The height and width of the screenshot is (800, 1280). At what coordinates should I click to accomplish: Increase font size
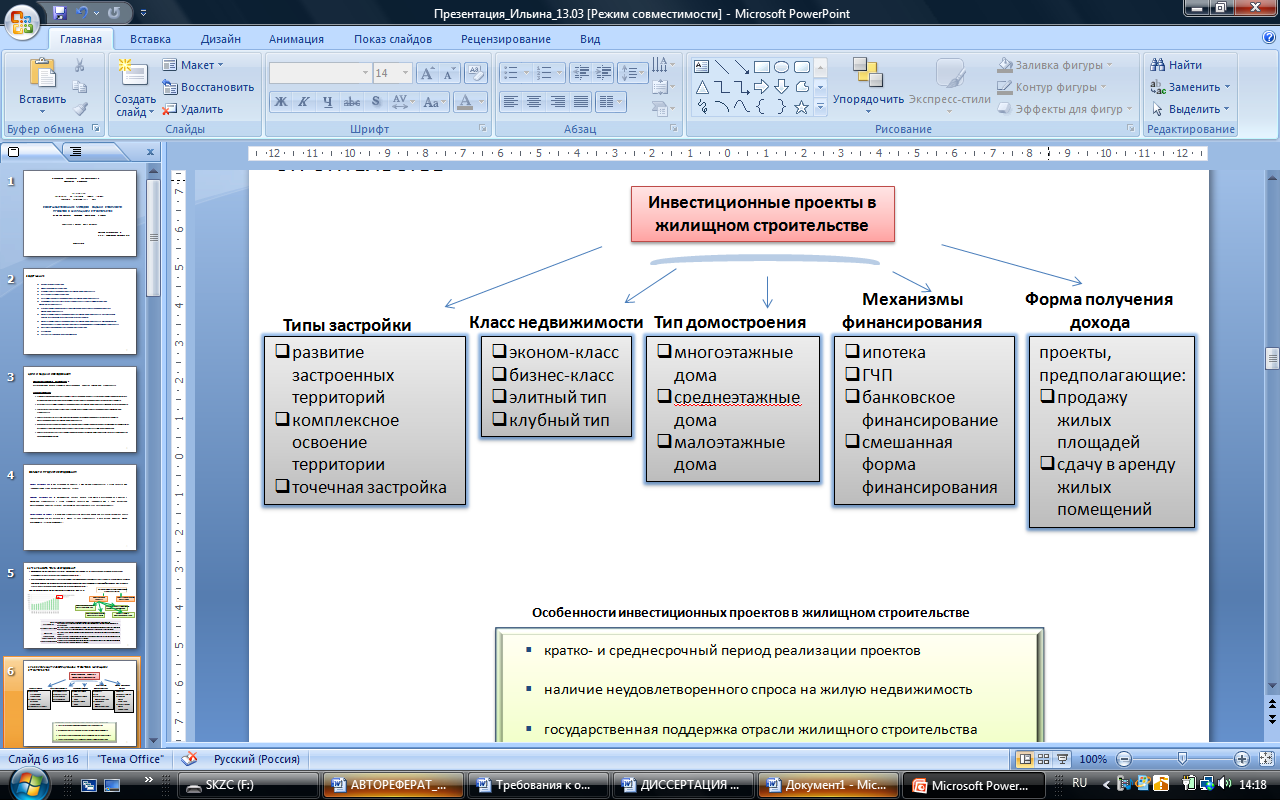click(x=427, y=73)
